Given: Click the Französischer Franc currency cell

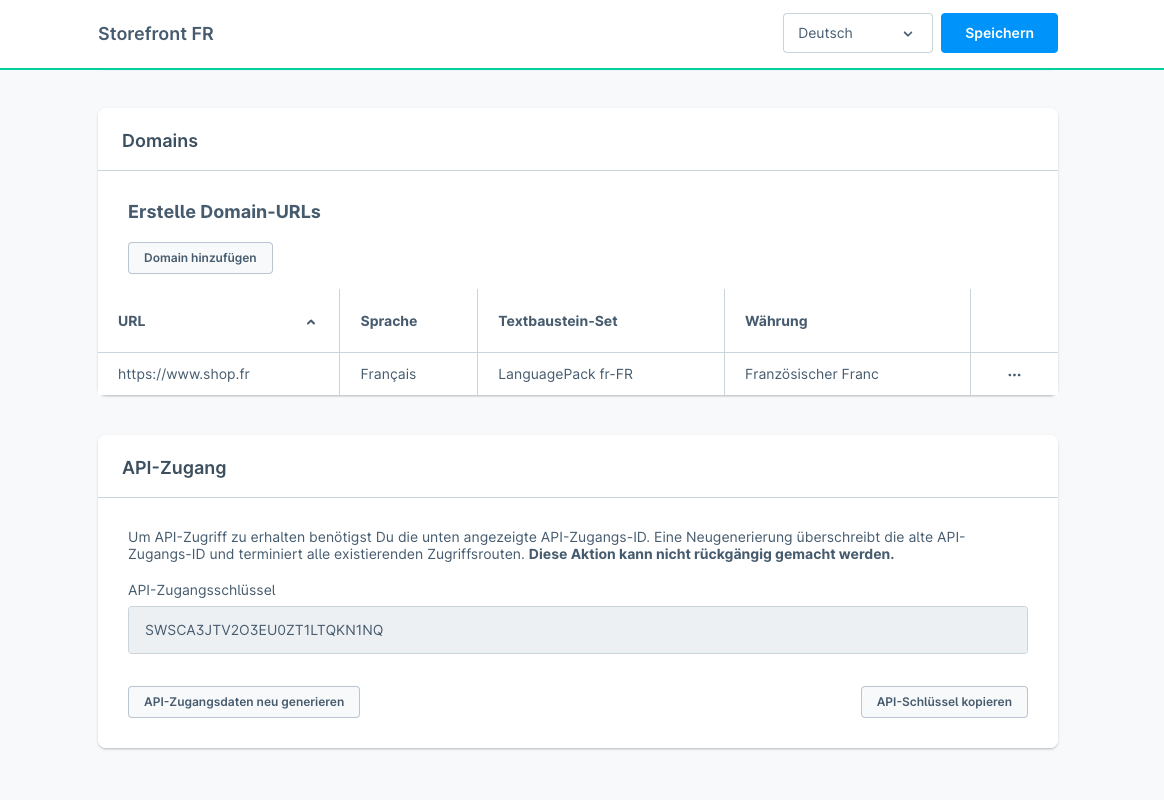Looking at the screenshot, I should point(811,374).
